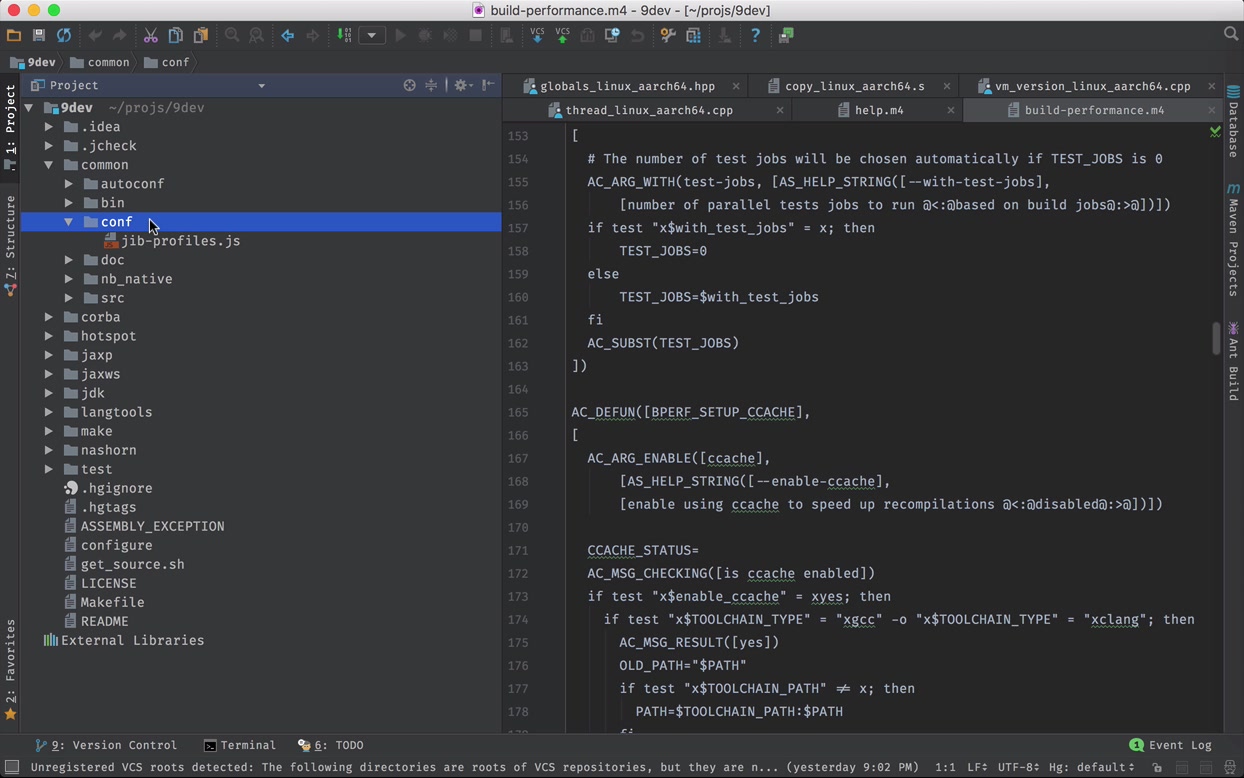This screenshot has height=778, width=1244.
Task: Click the Open file toolbar icon
Action: [x=14, y=35]
